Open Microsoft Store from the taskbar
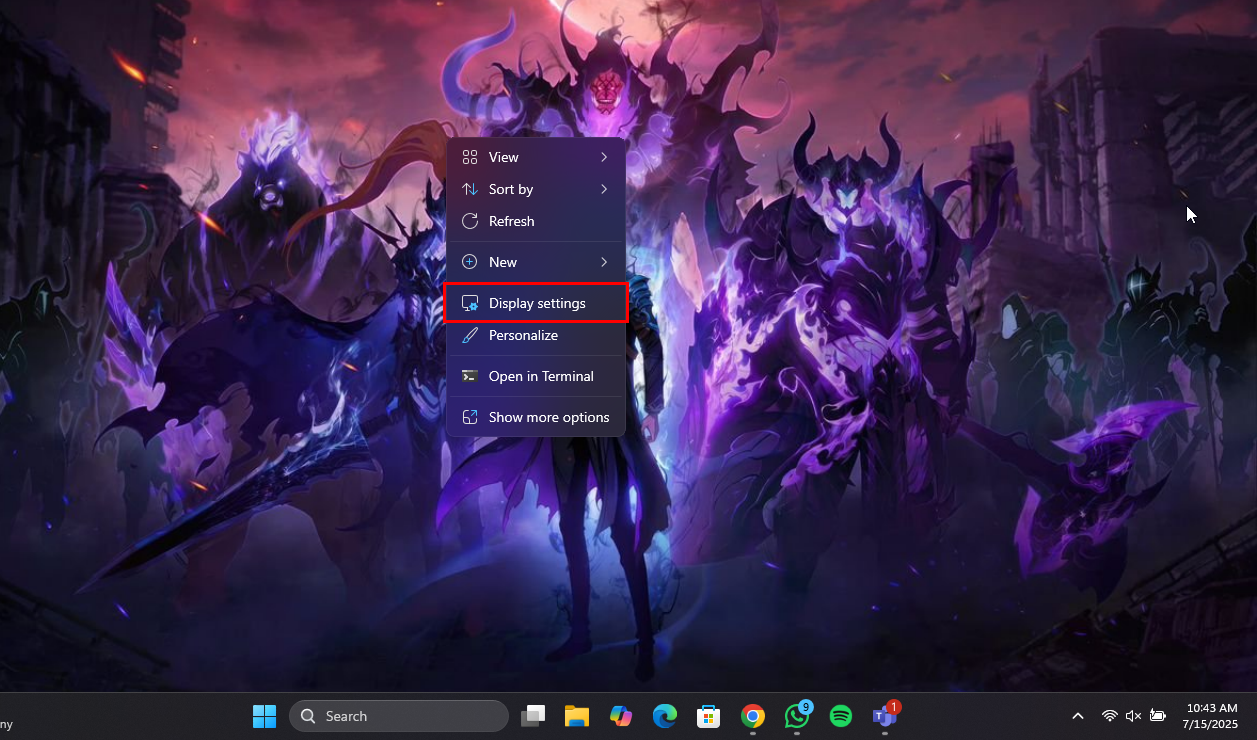Viewport: 1257px width, 740px height. tap(709, 716)
